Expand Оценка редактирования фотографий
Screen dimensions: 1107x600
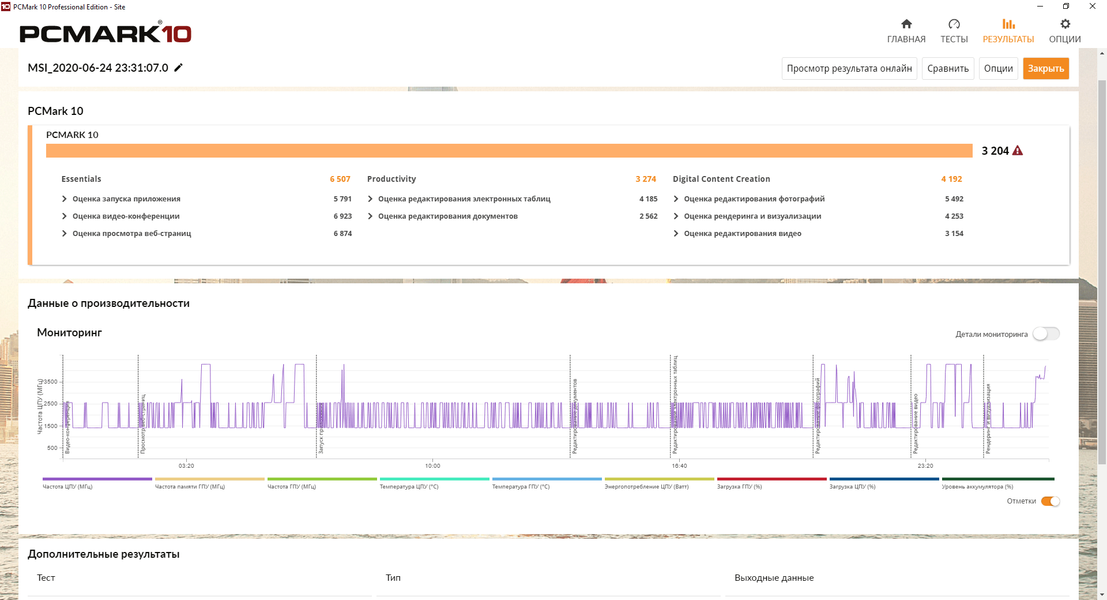(676, 199)
